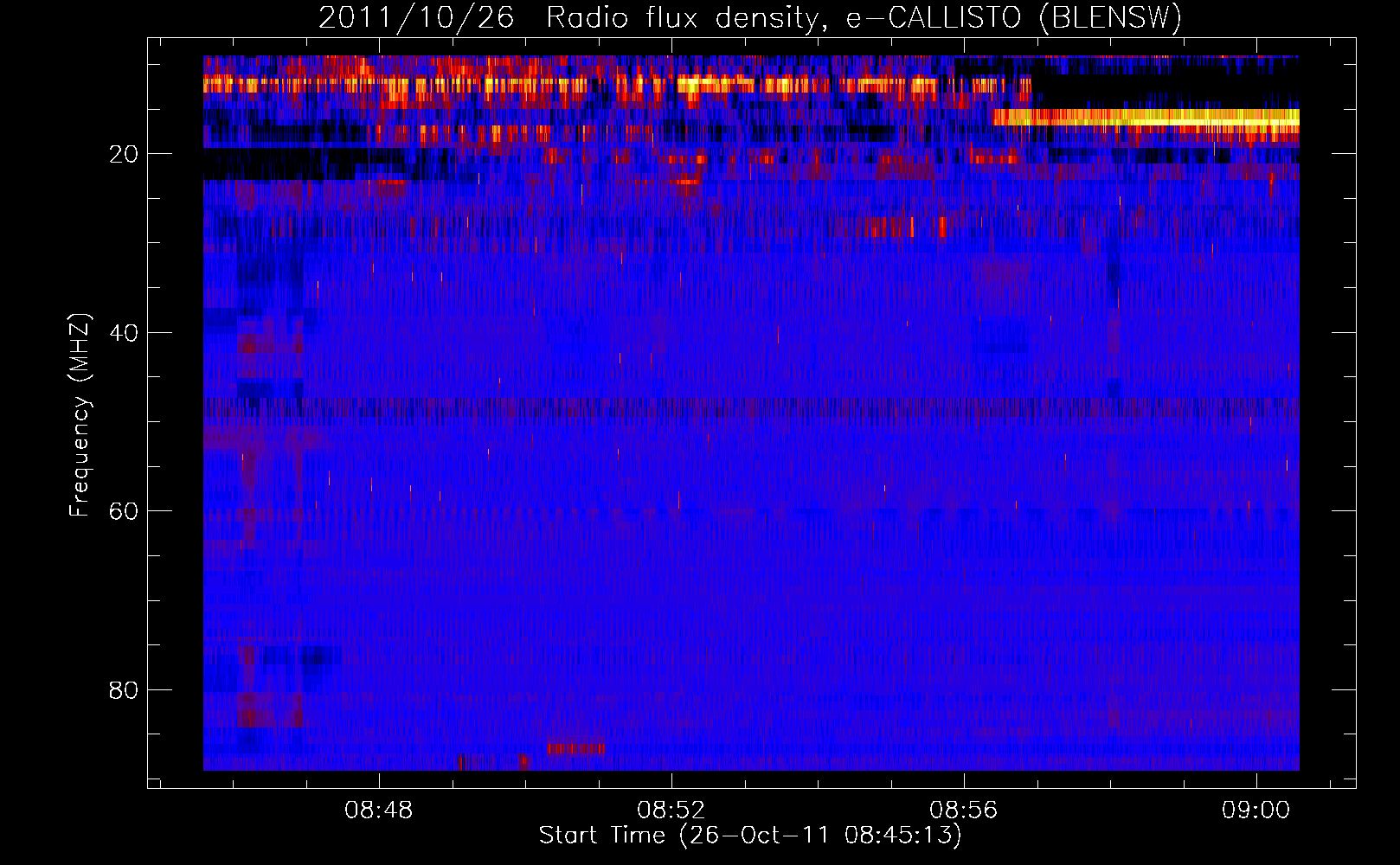The height and width of the screenshot is (865, 1400).
Task: Click the '08:48' time tick label
Action: click(x=378, y=810)
